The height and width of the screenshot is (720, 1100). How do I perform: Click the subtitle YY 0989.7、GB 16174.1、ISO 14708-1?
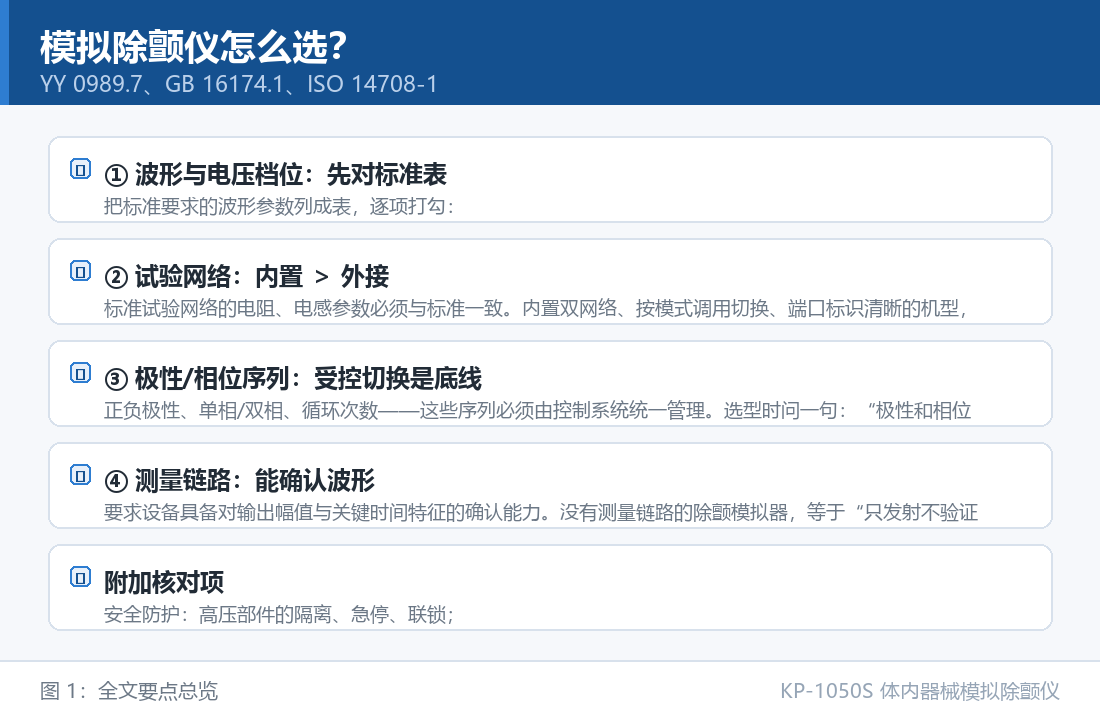pos(239,84)
